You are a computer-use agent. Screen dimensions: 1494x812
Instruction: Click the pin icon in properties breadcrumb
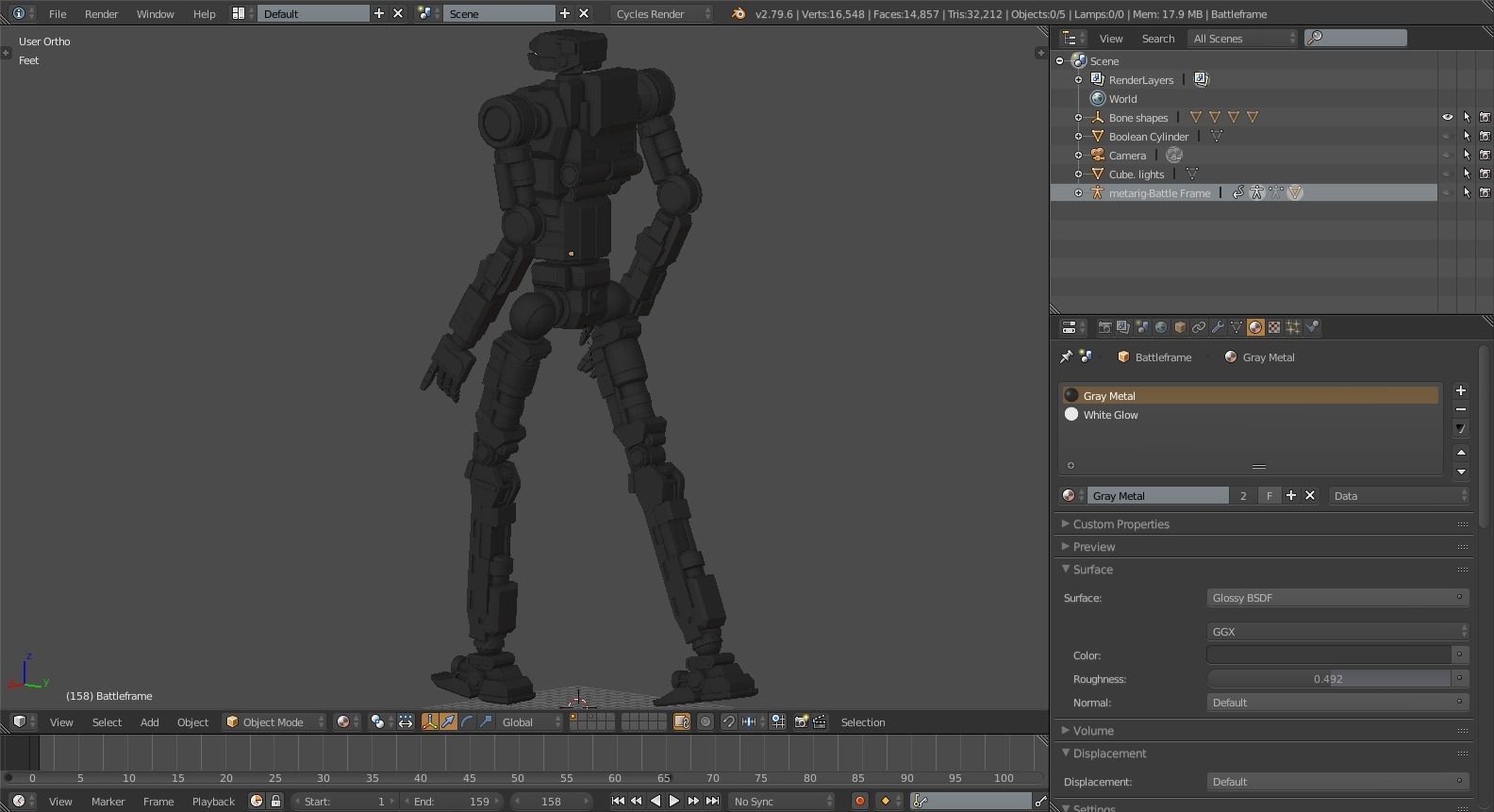pos(1067,356)
